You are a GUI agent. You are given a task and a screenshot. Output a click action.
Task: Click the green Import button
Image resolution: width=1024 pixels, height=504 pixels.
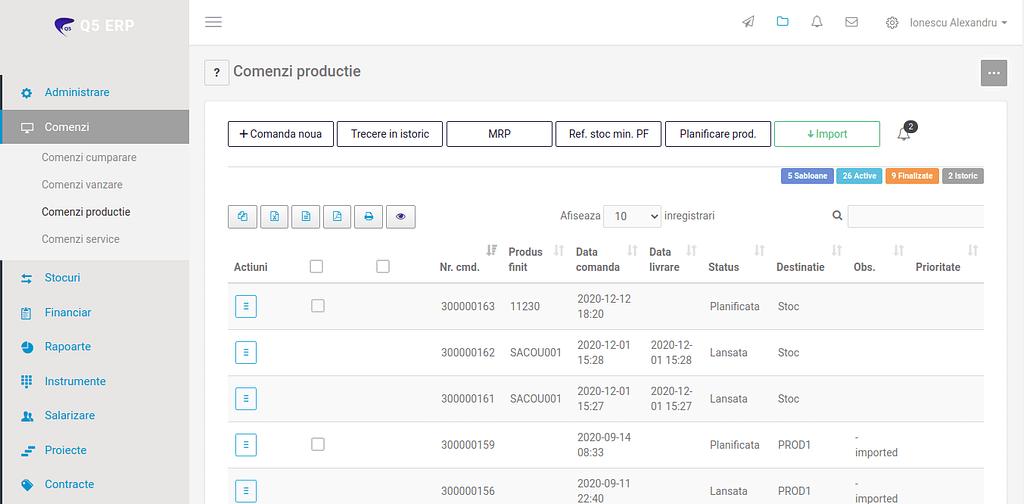coord(827,134)
